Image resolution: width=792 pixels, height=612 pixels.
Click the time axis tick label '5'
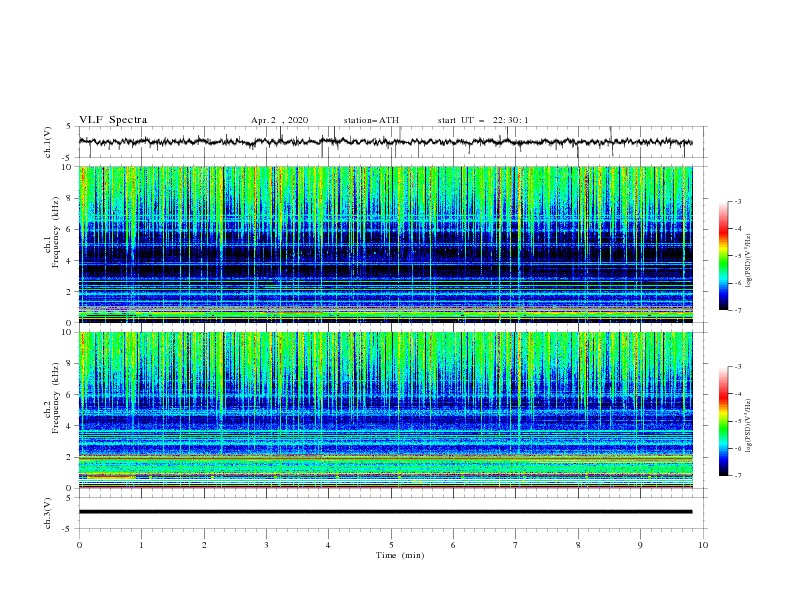click(x=391, y=545)
